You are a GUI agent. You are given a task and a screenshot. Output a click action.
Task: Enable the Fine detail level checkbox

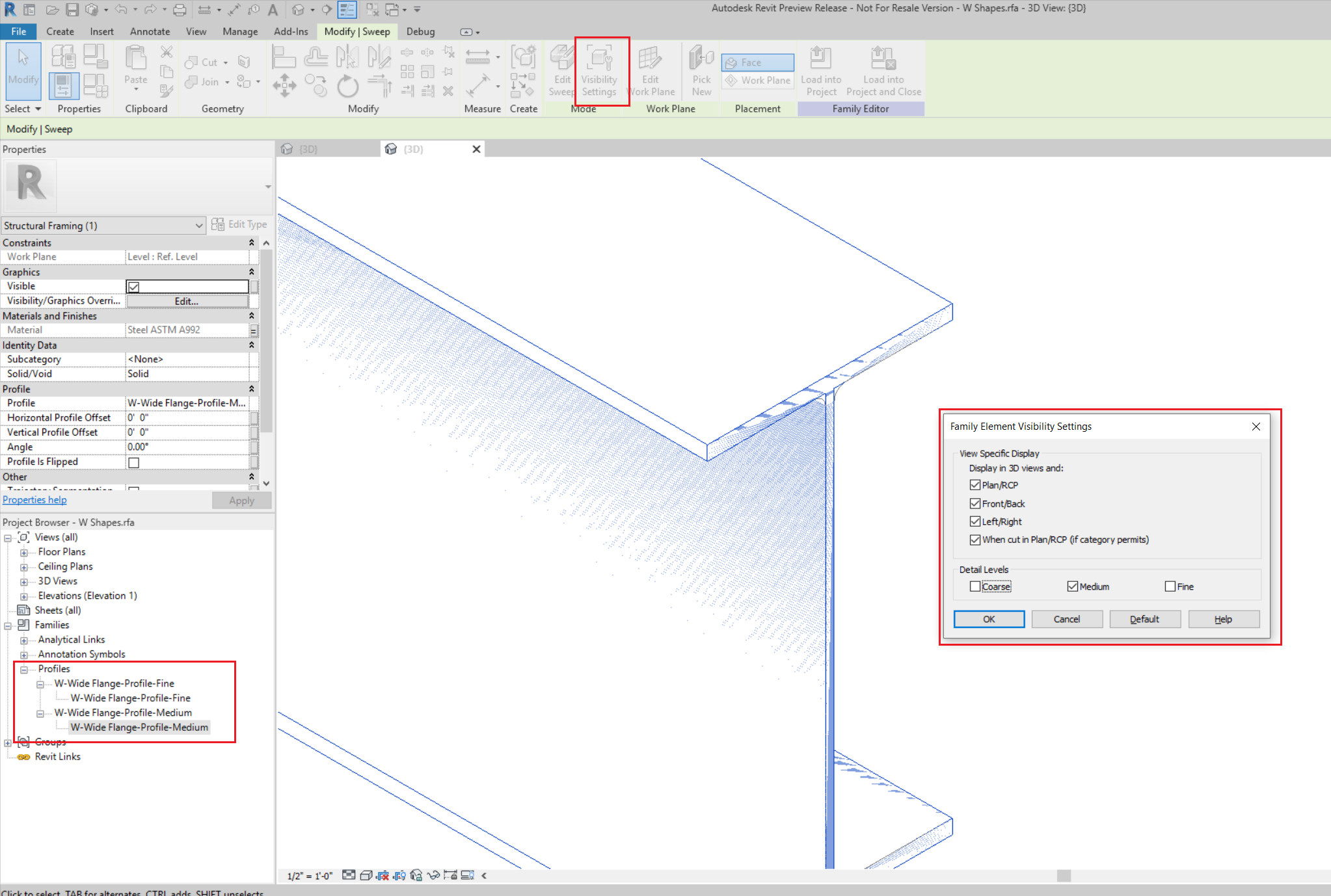point(1170,586)
